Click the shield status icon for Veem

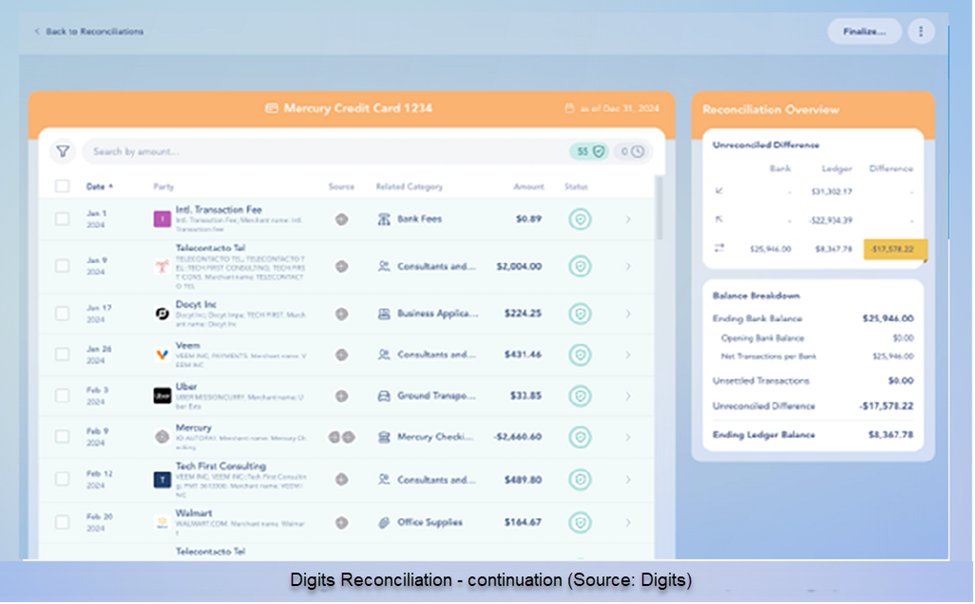click(x=580, y=355)
